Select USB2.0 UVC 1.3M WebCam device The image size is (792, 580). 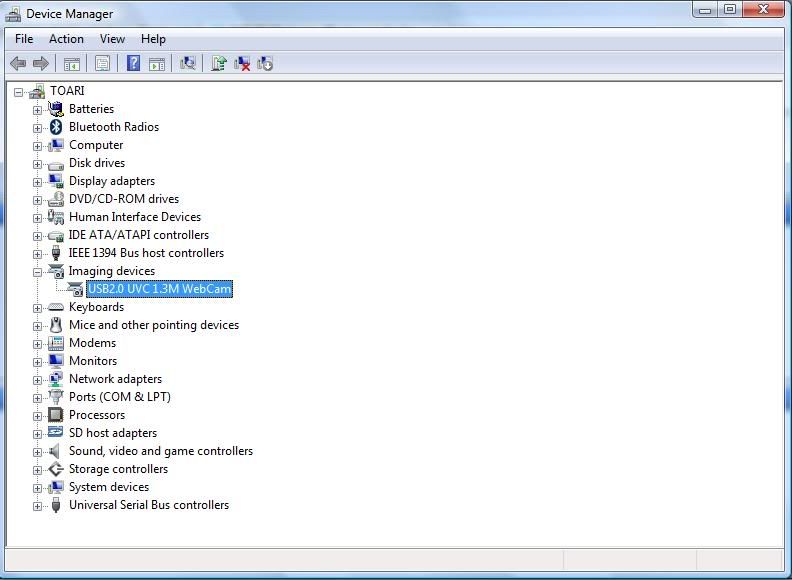pyautogui.click(x=160, y=289)
